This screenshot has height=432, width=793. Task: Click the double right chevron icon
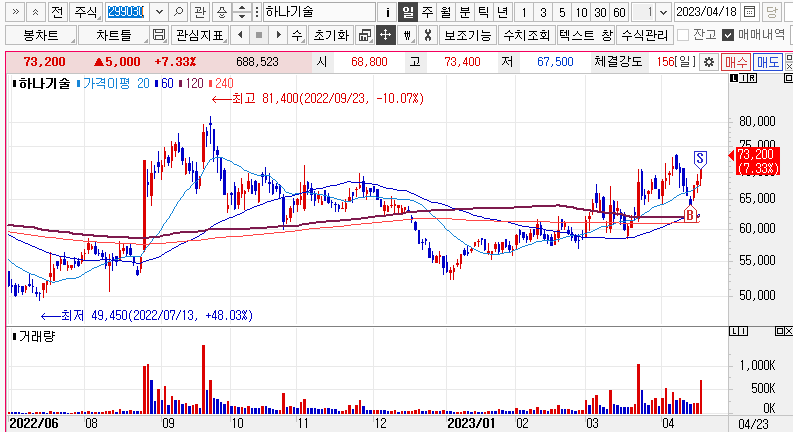(x=15, y=12)
